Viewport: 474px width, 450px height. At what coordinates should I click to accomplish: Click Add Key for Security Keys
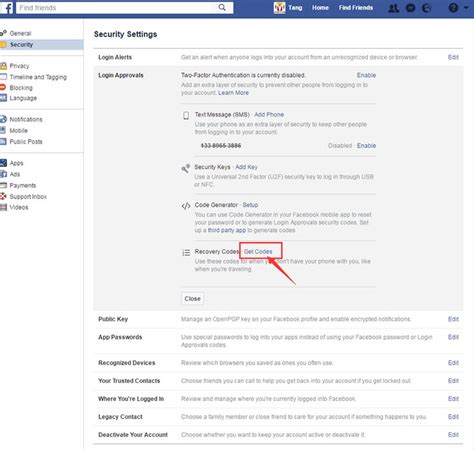(x=246, y=167)
